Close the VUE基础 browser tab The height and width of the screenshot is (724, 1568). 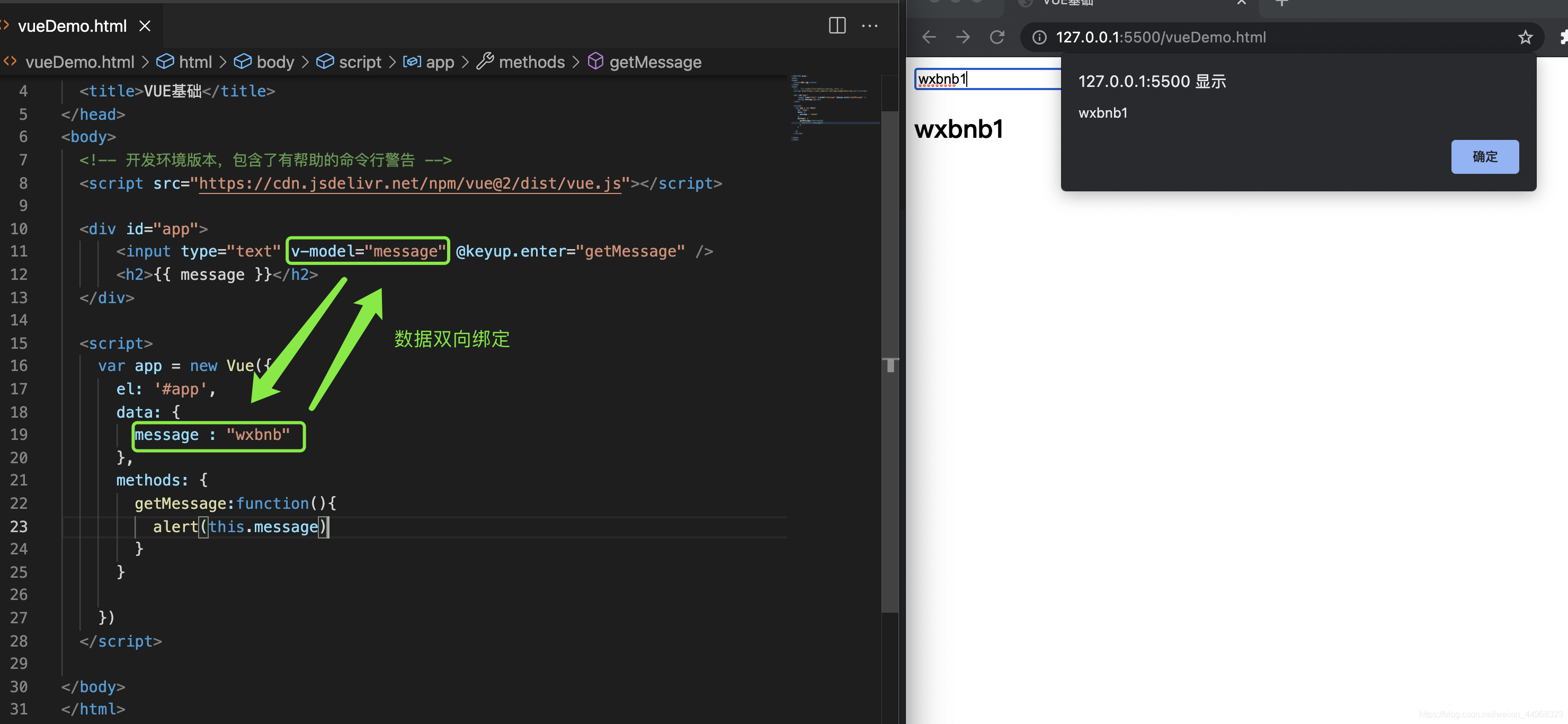coord(1241,3)
